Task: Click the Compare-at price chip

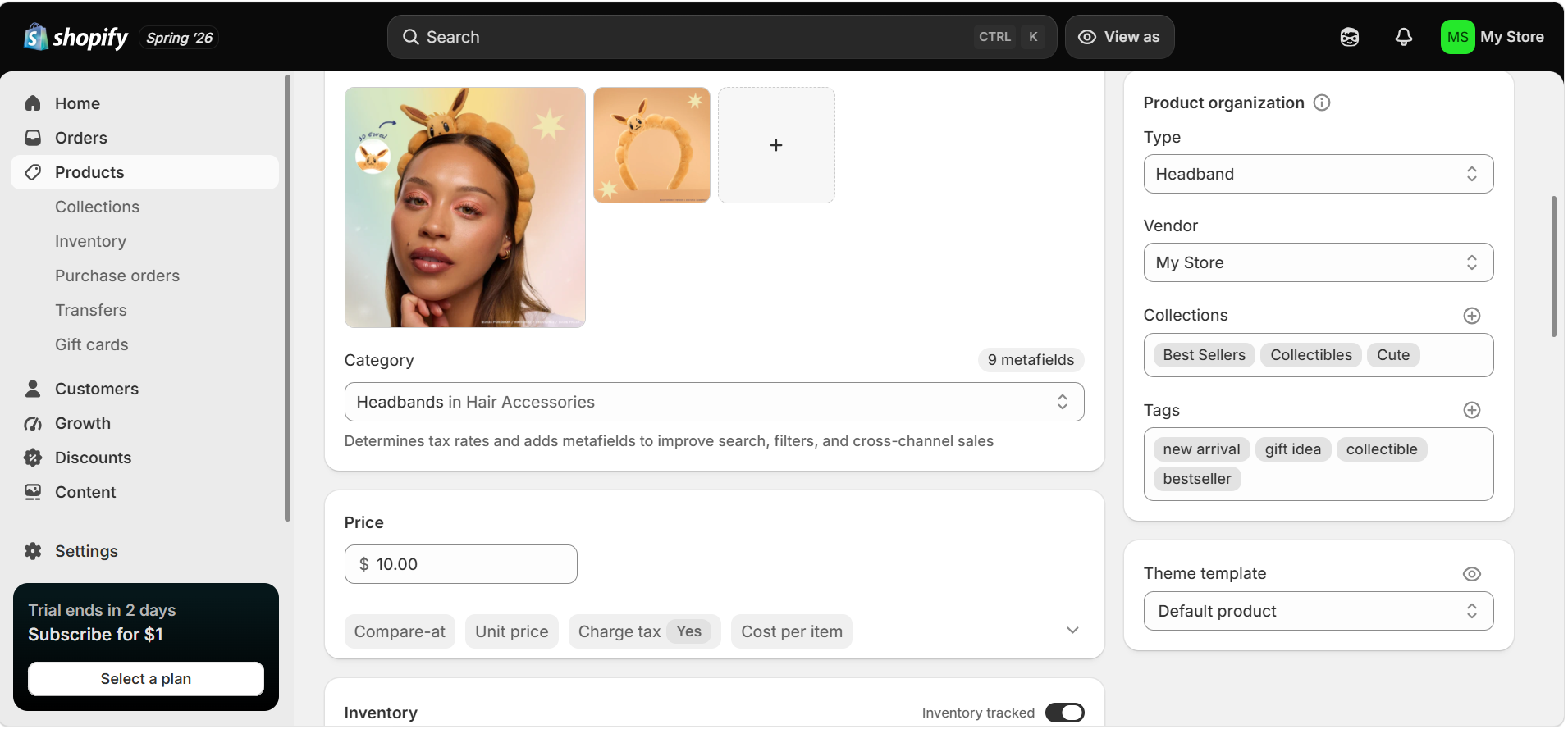Action: tap(400, 631)
